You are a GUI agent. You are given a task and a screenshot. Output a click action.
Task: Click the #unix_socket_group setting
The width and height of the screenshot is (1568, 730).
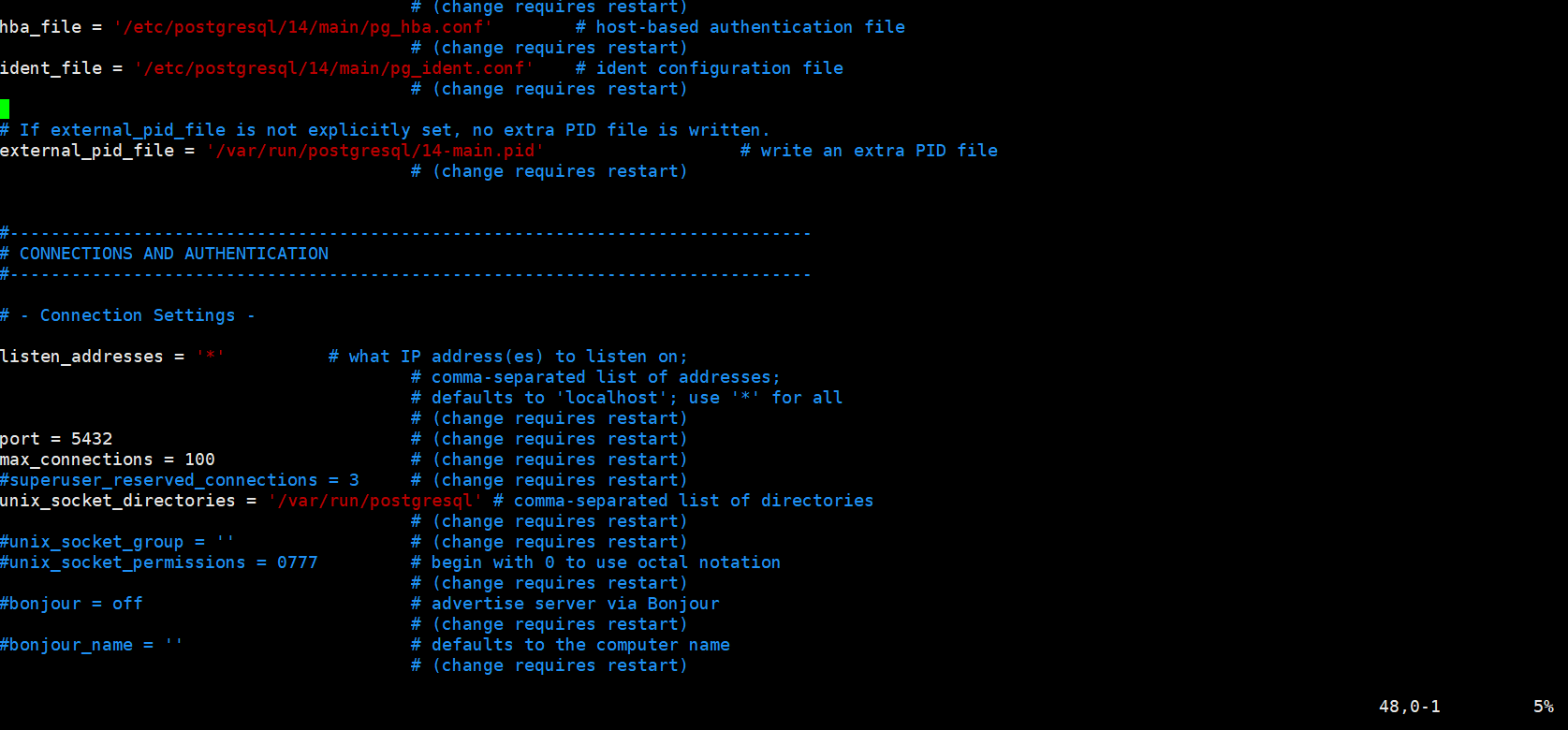(117, 542)
